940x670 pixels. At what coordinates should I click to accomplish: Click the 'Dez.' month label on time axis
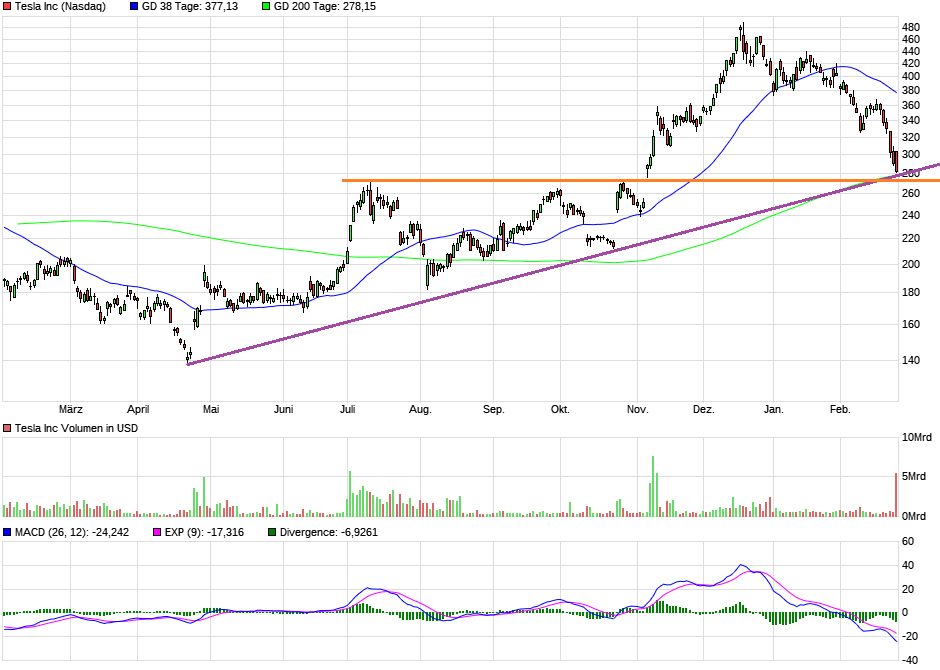point(704,409)
